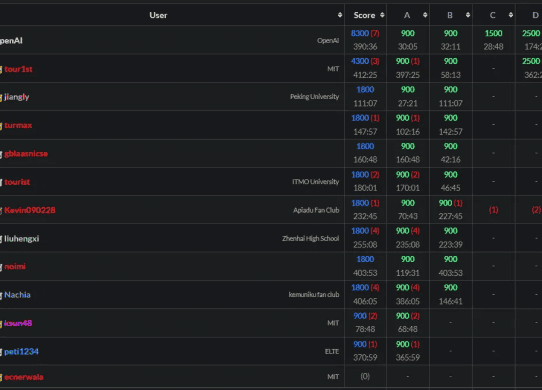Viewport: 542px width, 390px height.
Task: Click kemuniku fan club affiliation
Action: point(314,295)
